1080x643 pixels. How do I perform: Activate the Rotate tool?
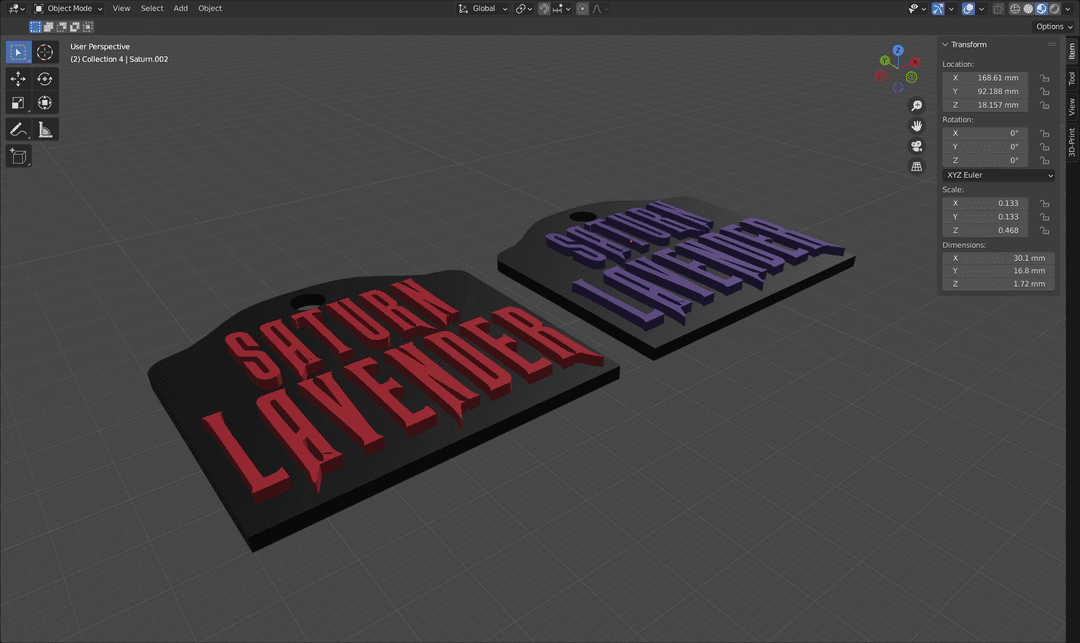pyautogui.click(x=45, y=78)
